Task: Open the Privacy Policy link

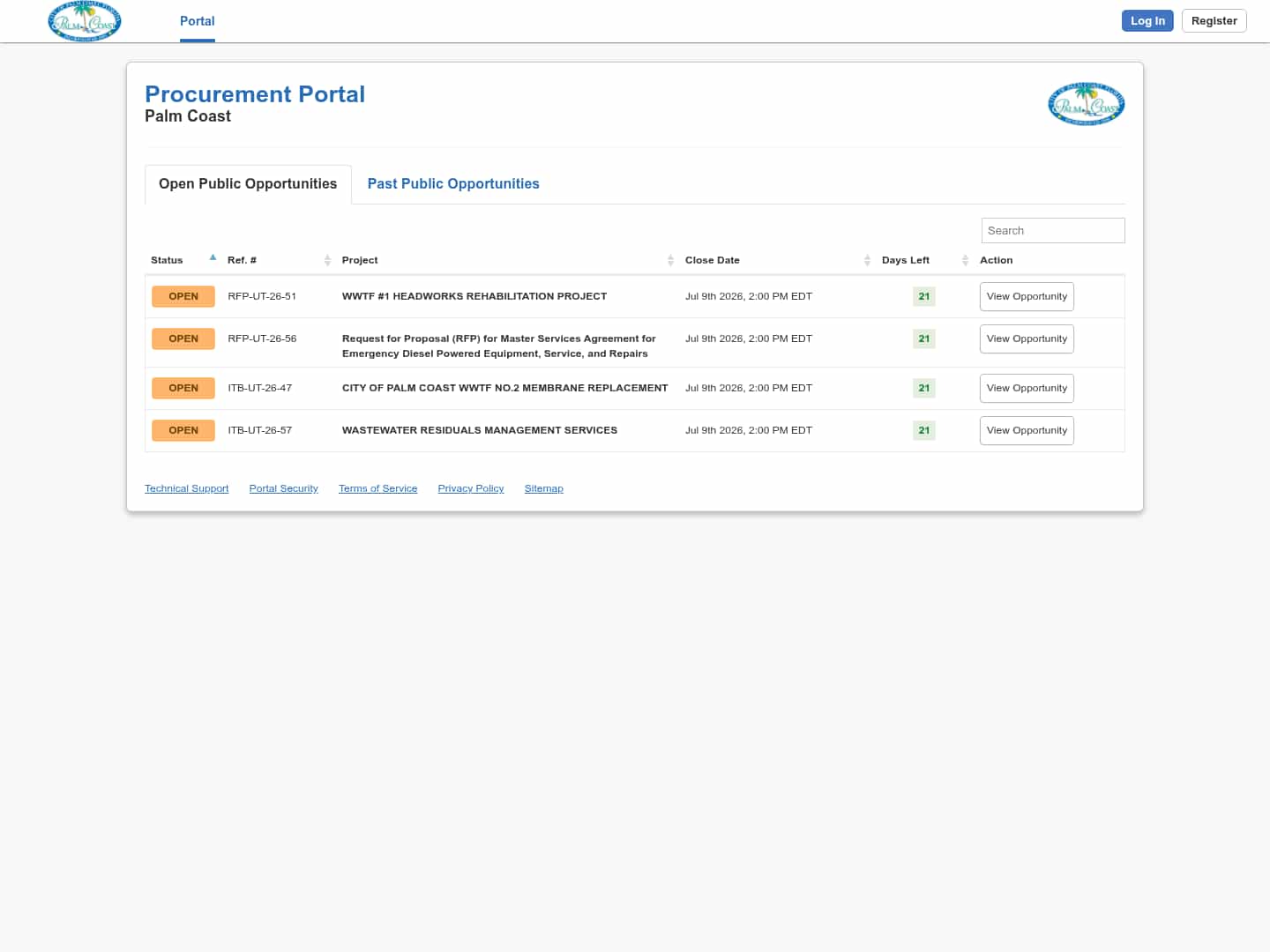Action: click(x=471, y=488)
